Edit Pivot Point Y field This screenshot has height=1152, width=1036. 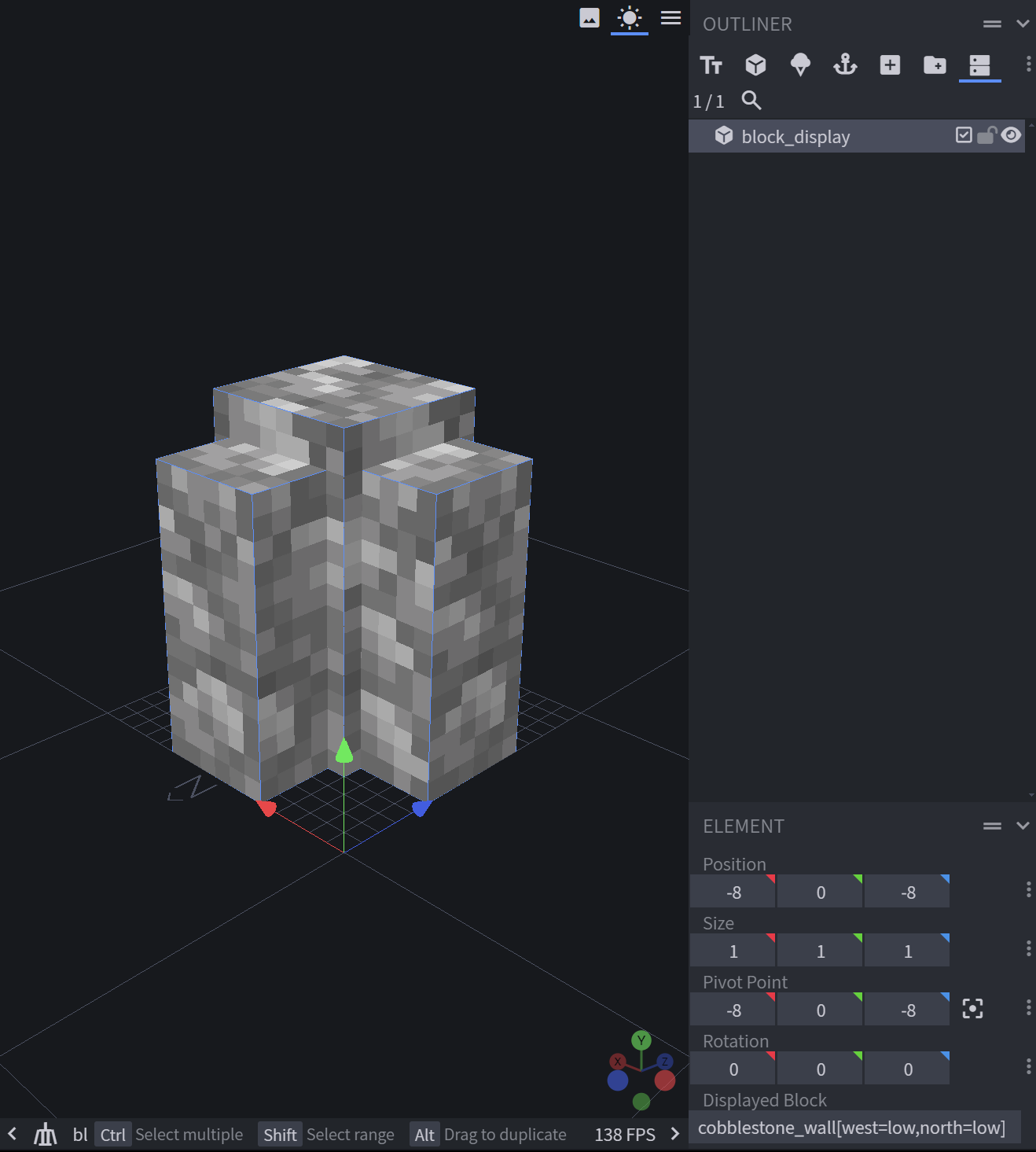click(x=821, y=1010)
